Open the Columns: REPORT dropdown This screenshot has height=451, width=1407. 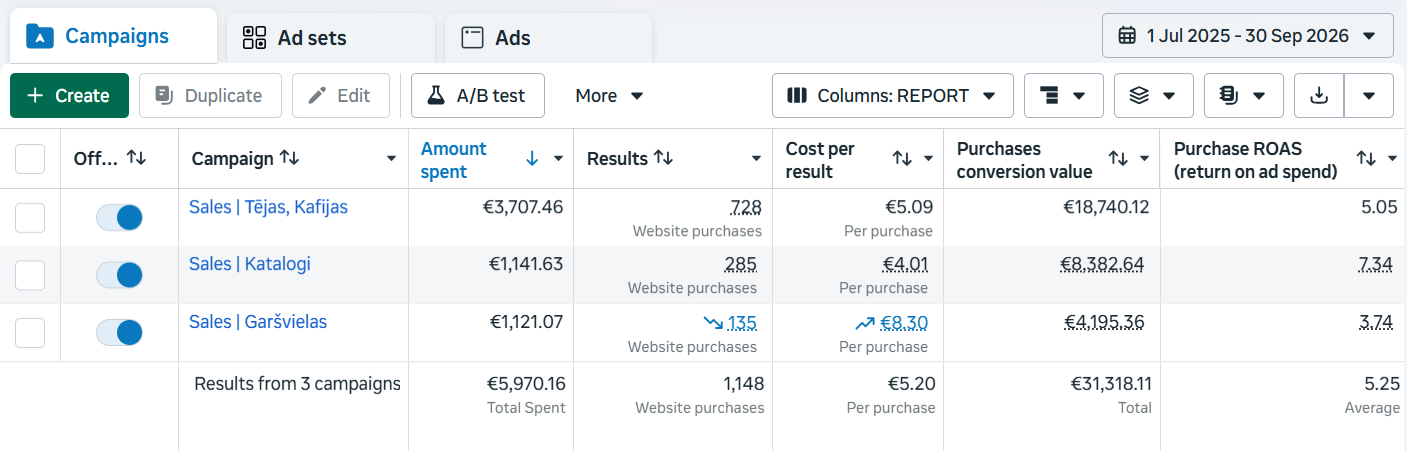pyautogui.click(x=893, y=96)
